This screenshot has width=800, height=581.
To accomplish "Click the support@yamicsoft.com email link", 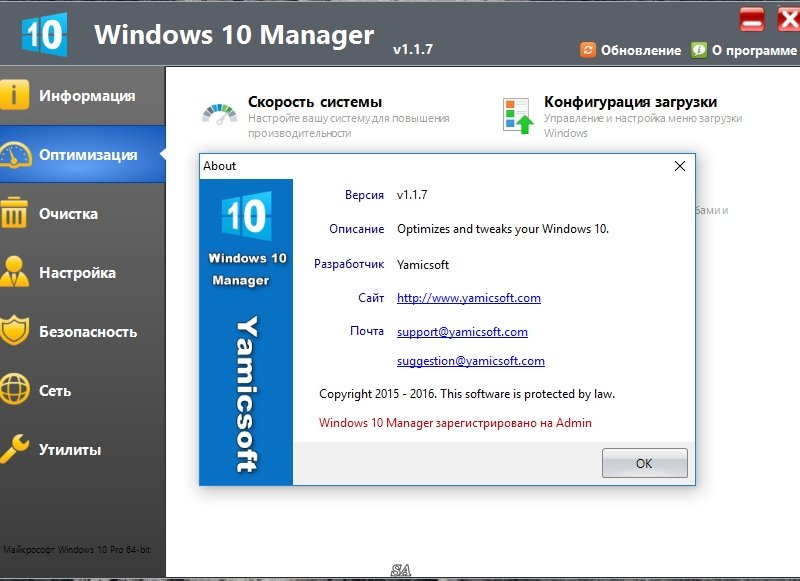I will (462, 332).
